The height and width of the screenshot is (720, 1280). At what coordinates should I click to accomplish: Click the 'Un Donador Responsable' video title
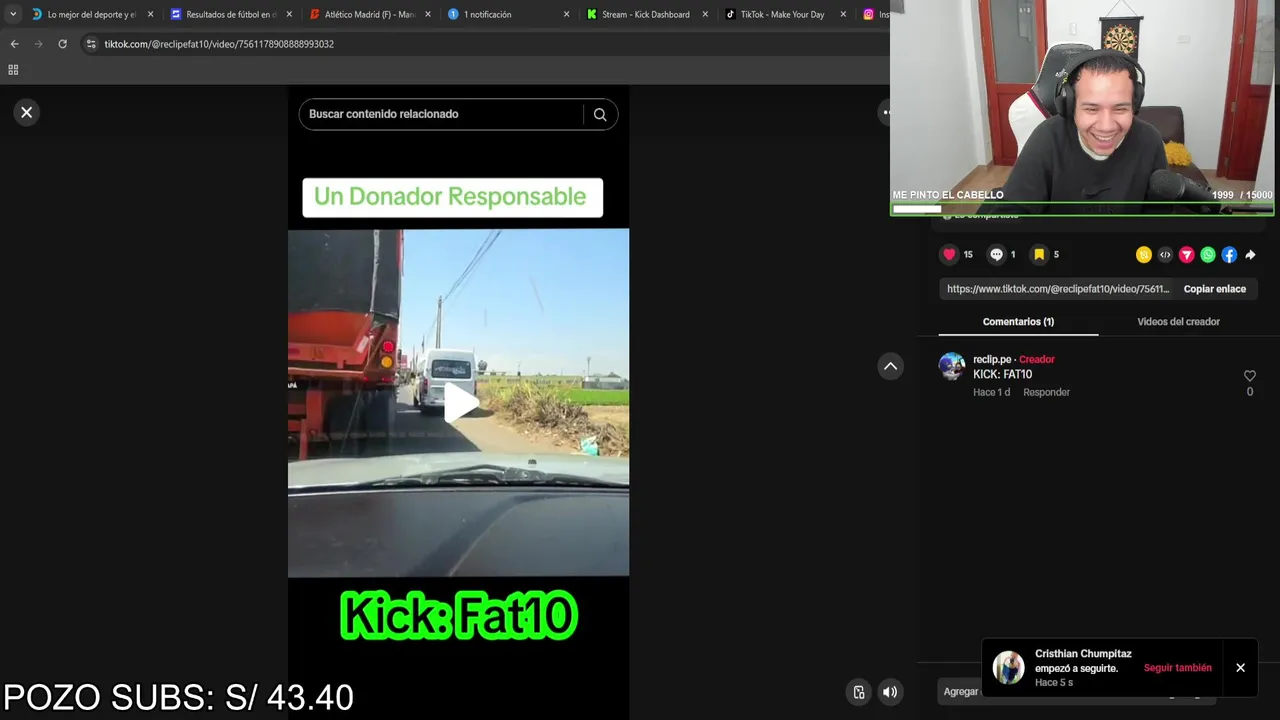point(452,197)
